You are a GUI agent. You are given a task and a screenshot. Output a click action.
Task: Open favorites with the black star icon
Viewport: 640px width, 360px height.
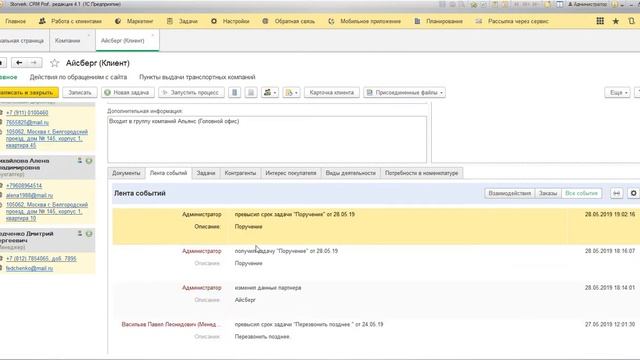pos(616,21)
